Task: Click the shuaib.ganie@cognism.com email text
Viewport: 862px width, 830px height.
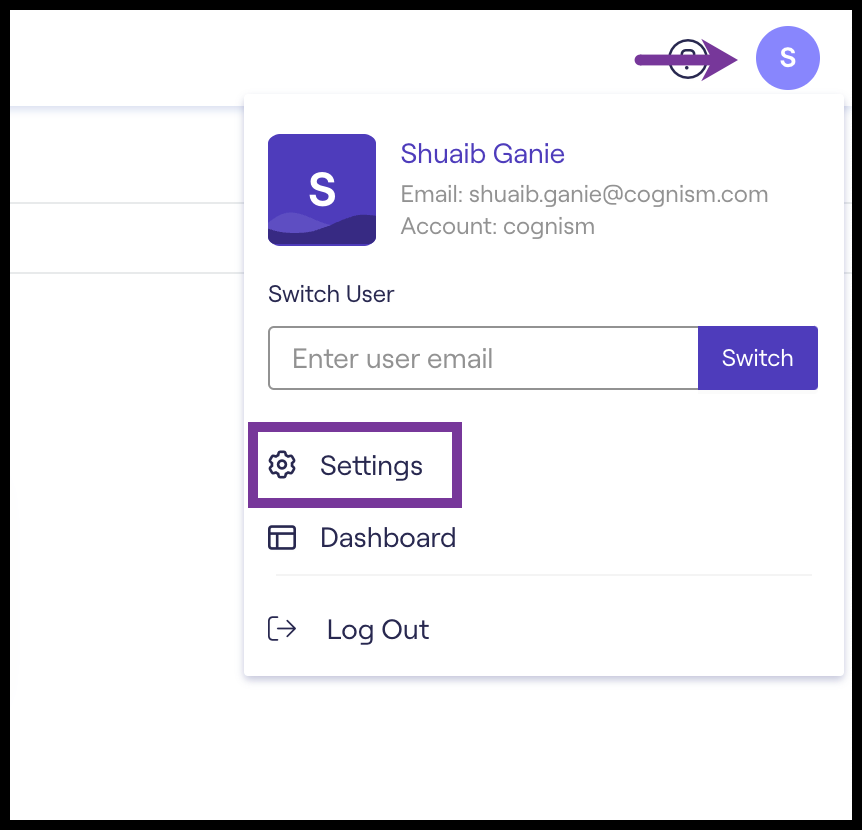Action: 618,194
